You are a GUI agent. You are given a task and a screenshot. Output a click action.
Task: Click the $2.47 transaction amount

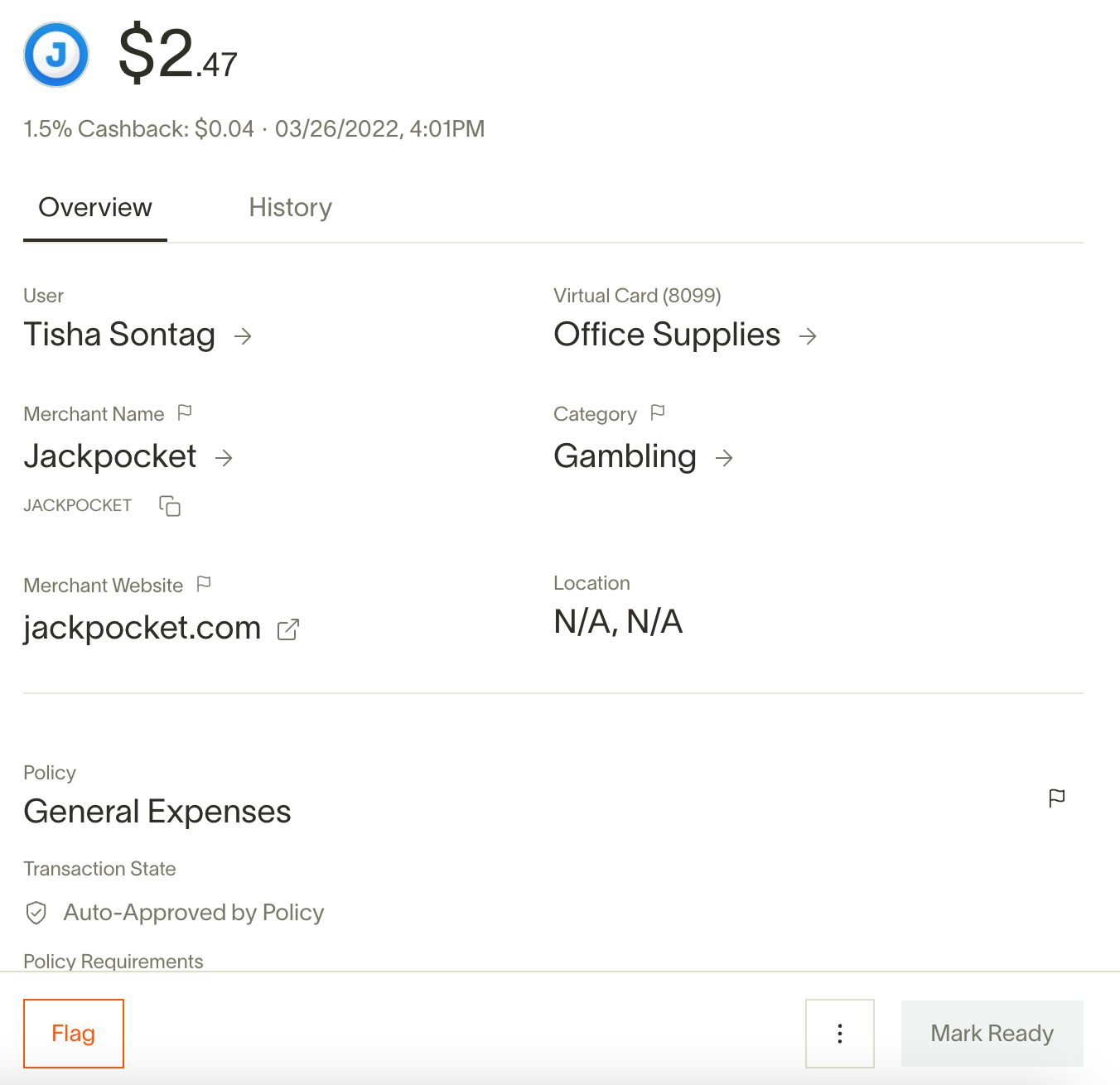pos(178,54)
